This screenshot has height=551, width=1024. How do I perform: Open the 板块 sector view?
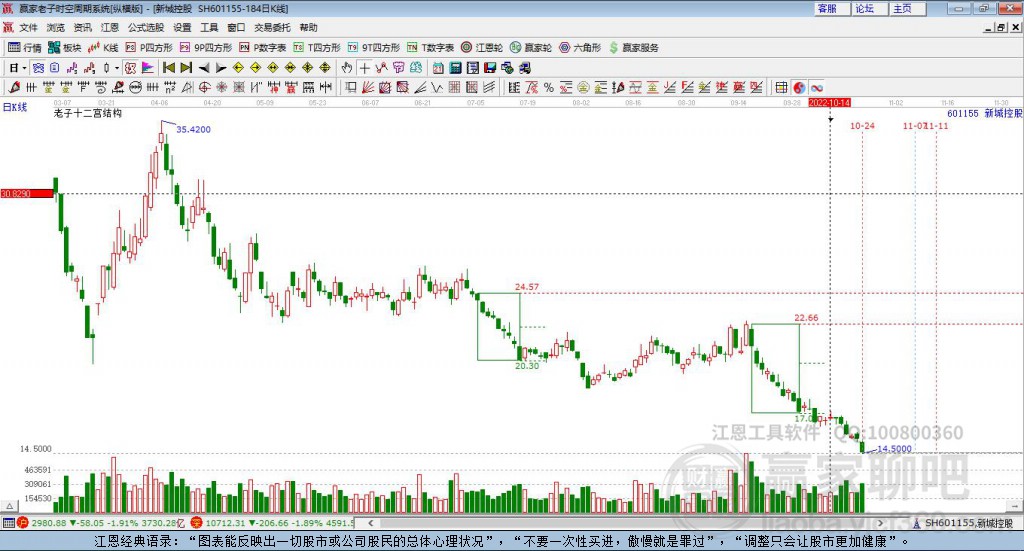pos(64,48)
